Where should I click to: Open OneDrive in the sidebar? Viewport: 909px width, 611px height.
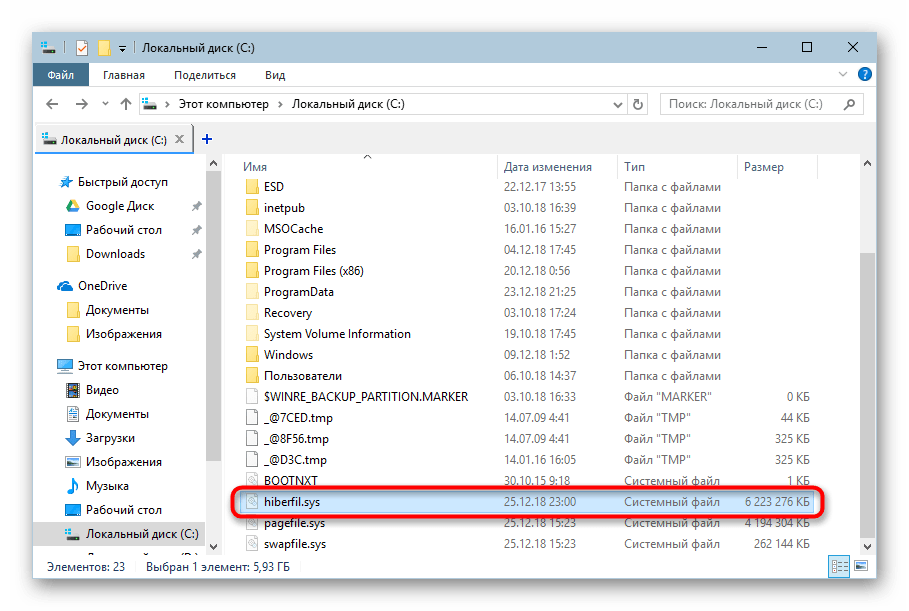(x=103, y=286)
